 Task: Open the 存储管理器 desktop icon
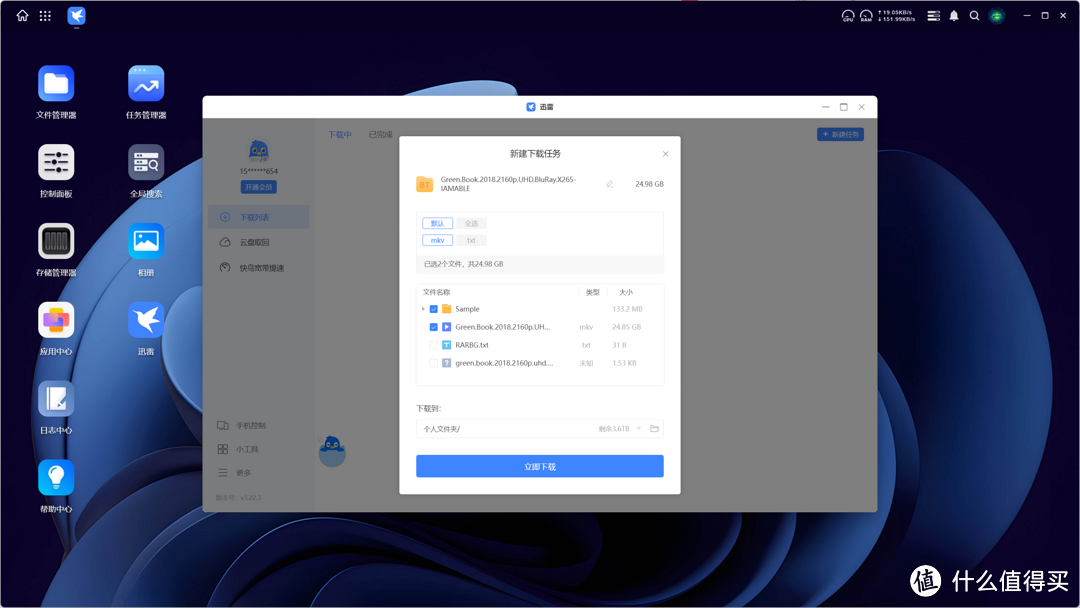pyautogui.click(x=56, y=242)
